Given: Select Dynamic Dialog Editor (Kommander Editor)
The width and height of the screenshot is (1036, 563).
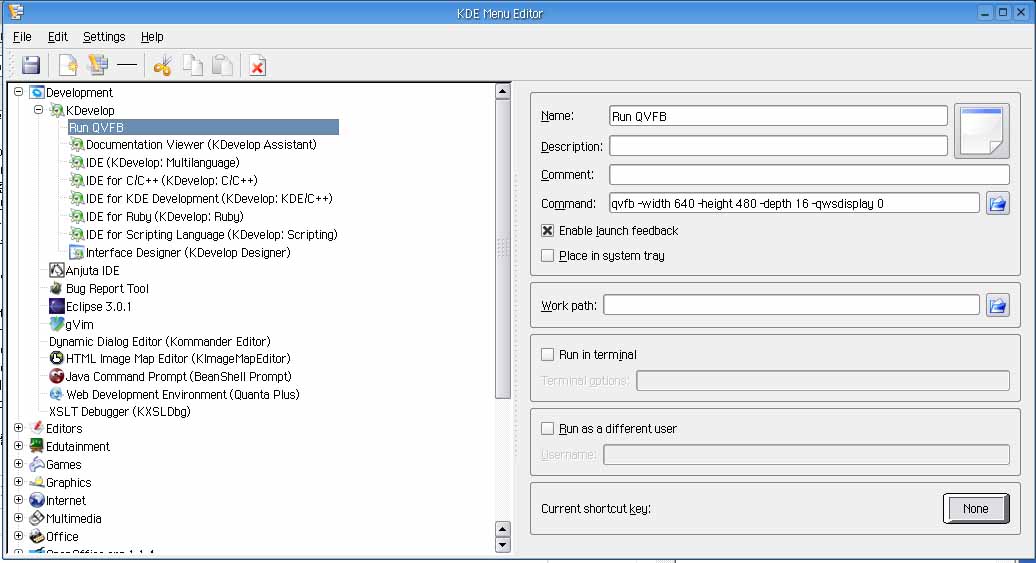Looking at the screenshot, I should pyautogui.click(x=160, y=342).
